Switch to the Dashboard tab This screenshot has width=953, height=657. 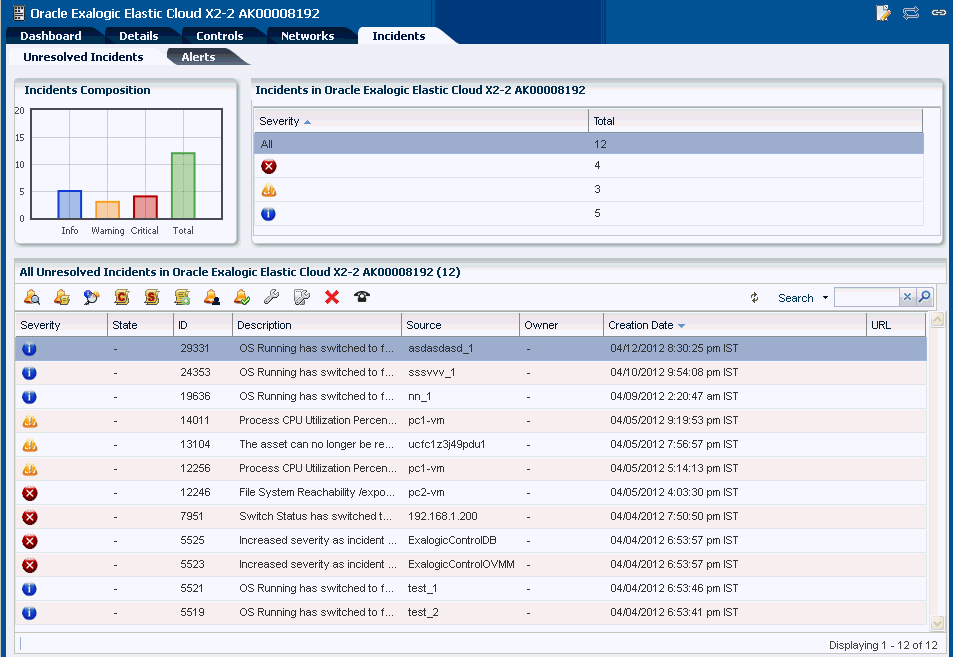point(51,36)
